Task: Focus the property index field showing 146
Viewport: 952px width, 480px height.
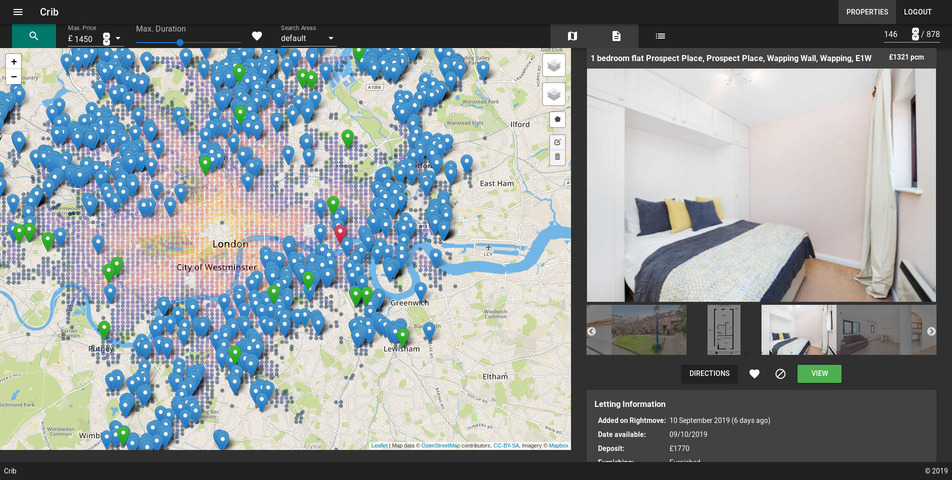Action: click(x=897, y=34)
